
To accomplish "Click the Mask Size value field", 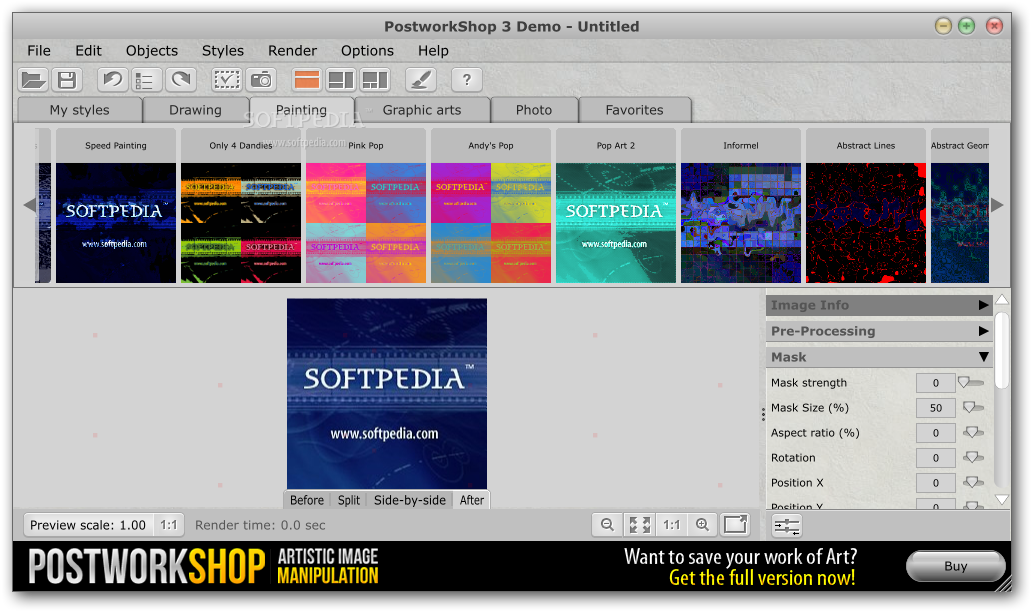I will [x=935, y=408].
